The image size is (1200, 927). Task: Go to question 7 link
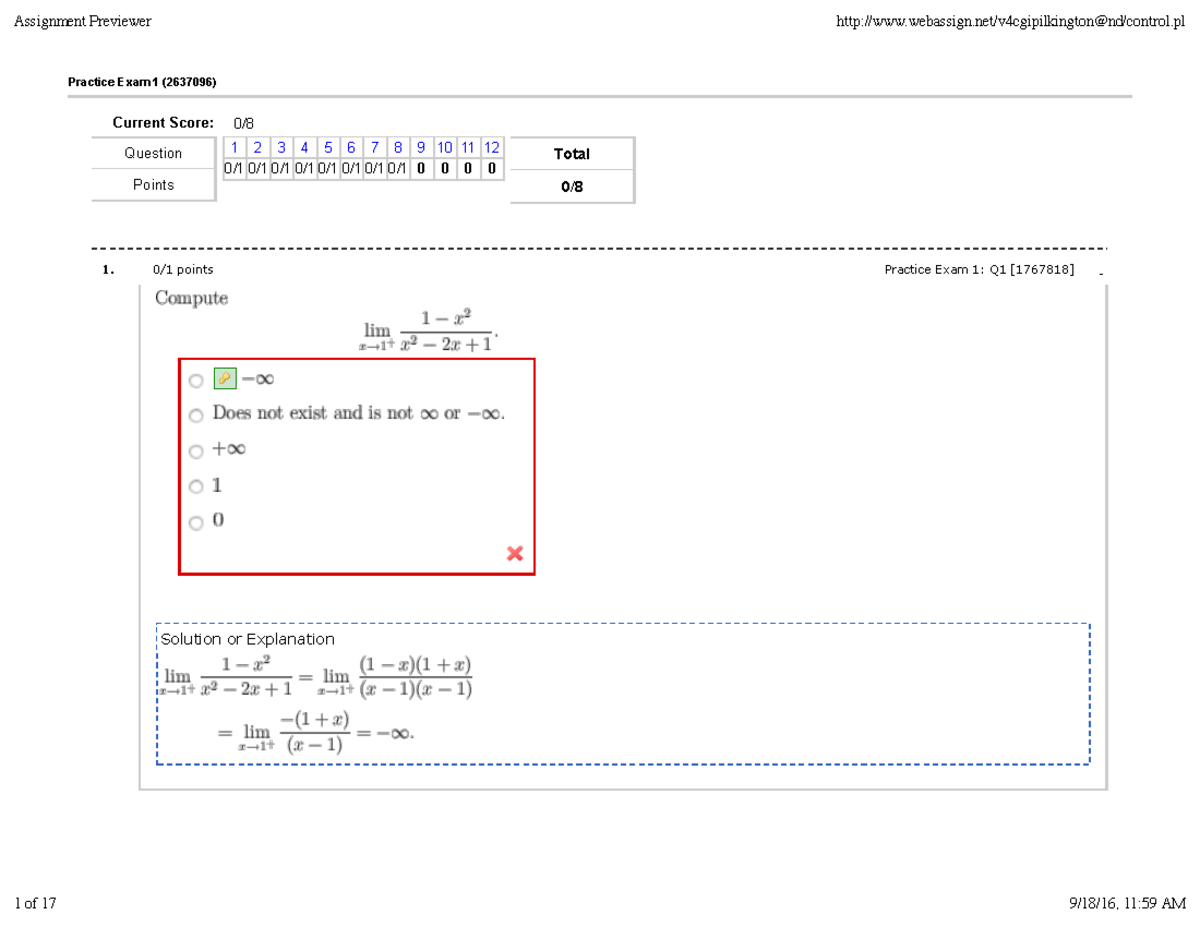coord(375,148)
